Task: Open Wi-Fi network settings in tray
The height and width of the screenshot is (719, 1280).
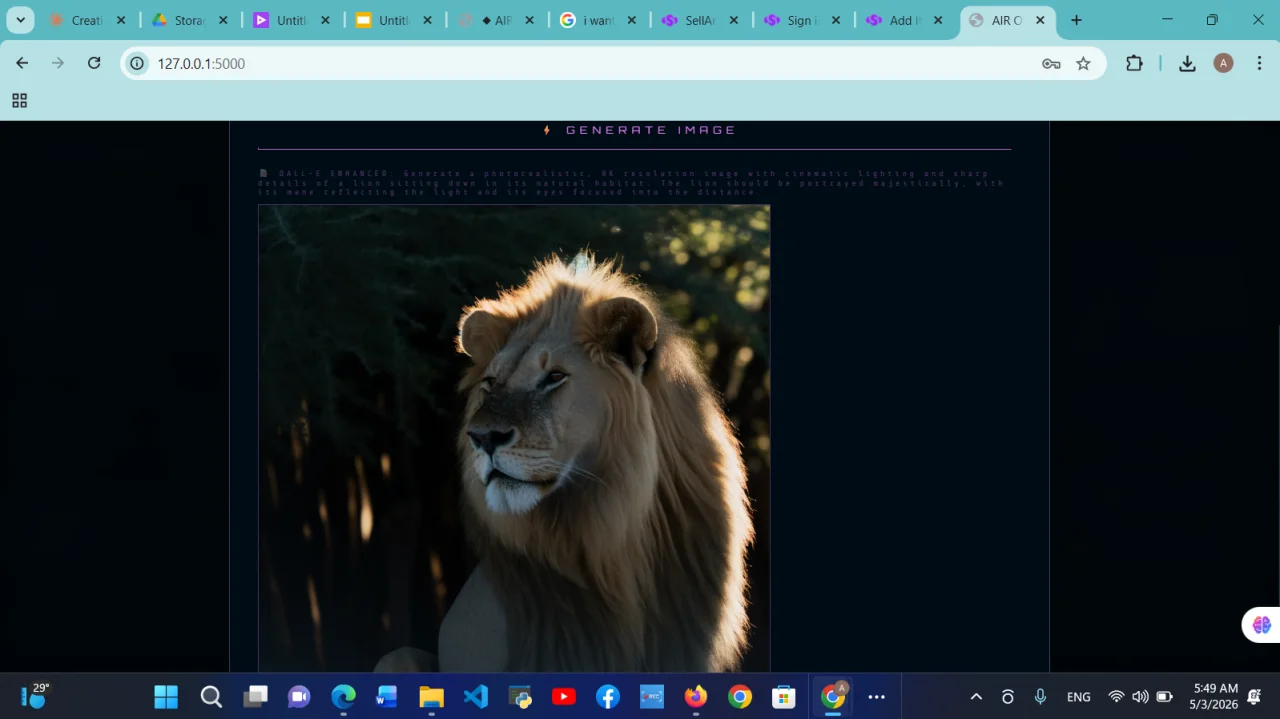Action: pos(1117,697)
